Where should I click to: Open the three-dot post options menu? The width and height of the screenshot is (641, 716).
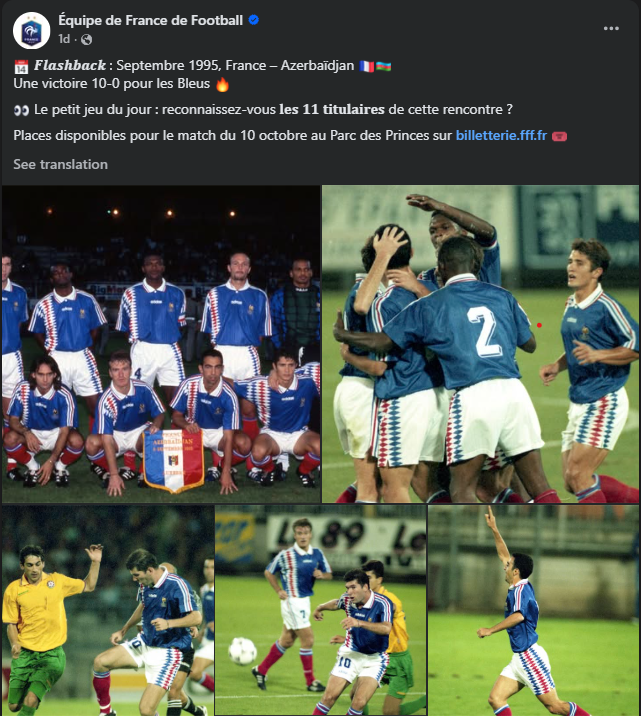(611, 29)
